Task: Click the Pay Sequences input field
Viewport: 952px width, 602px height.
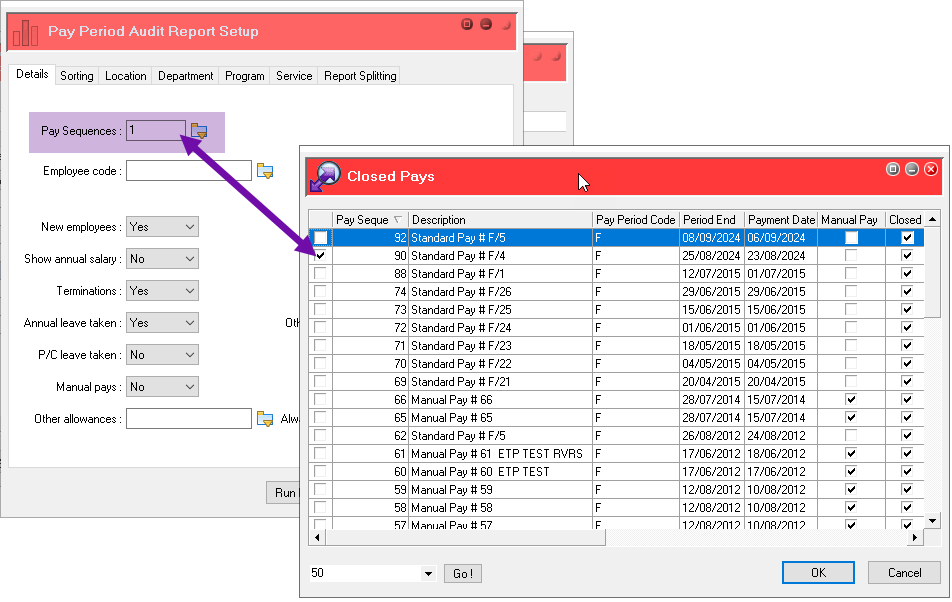Action: pyautogui.click(x=156, y=130)
